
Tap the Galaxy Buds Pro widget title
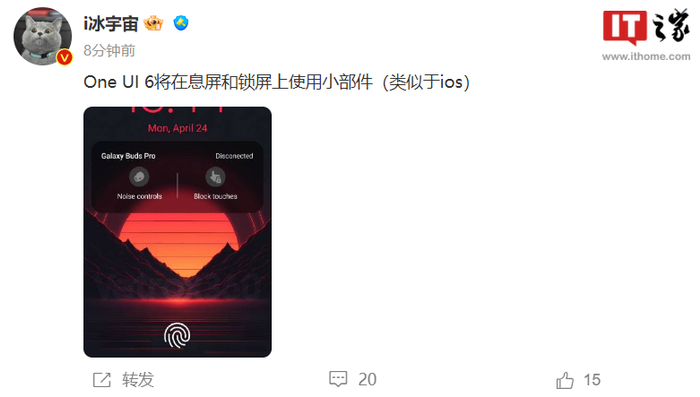tap(128, 156)
